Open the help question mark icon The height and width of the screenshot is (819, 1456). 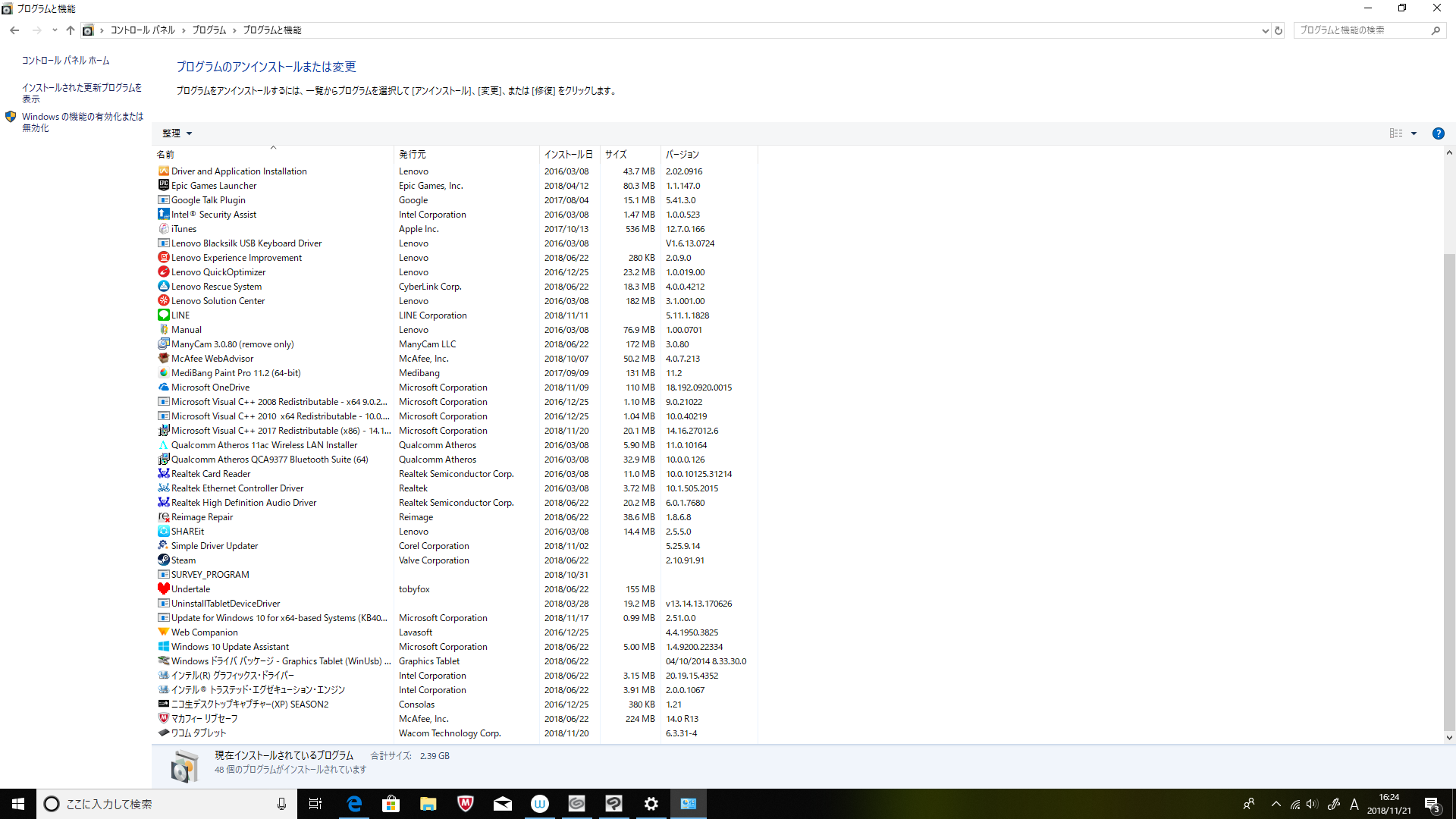pyautogui.click(x=1438, y=133)
